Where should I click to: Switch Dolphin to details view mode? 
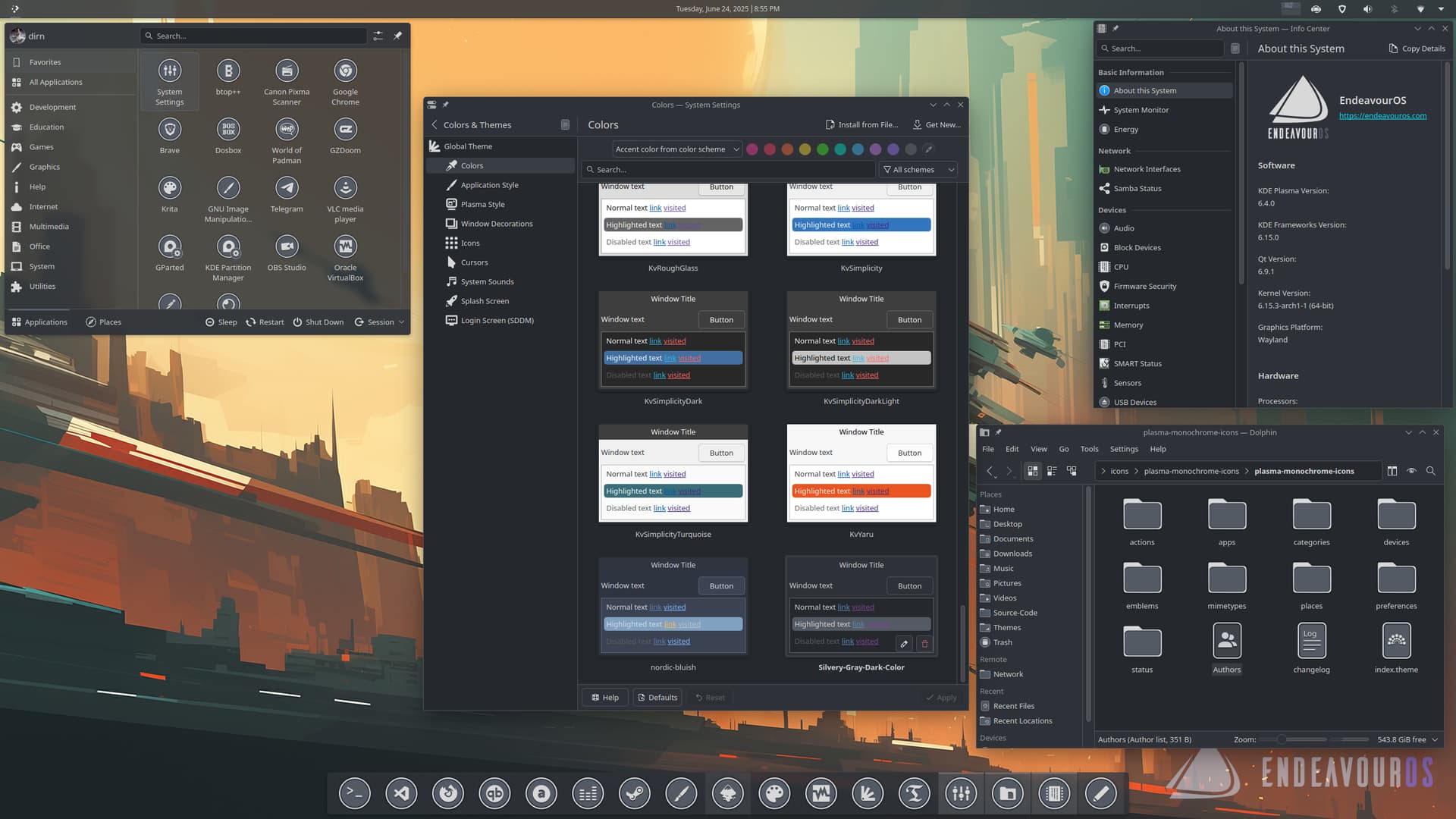(1072, 471)
